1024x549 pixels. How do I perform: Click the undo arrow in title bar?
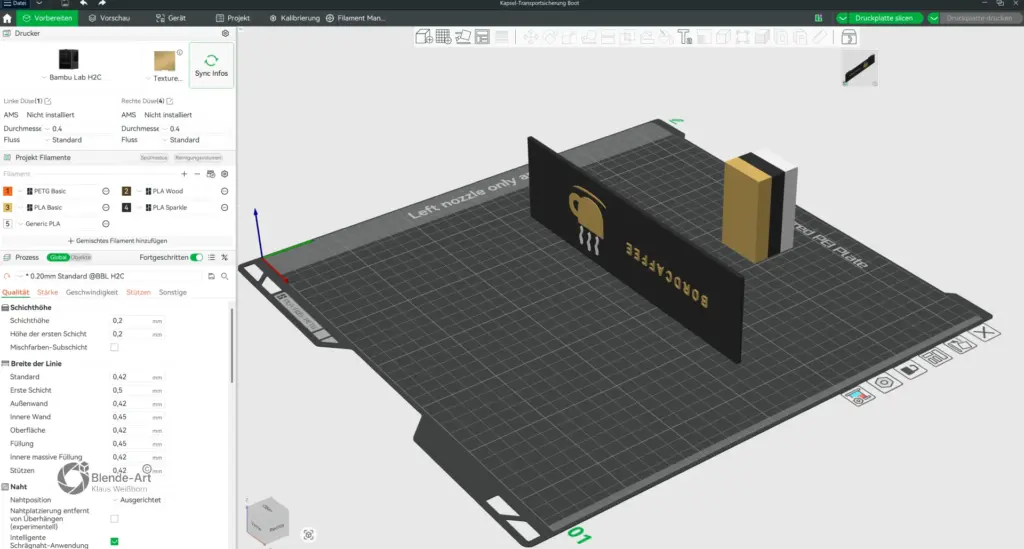tap(84, 3)
